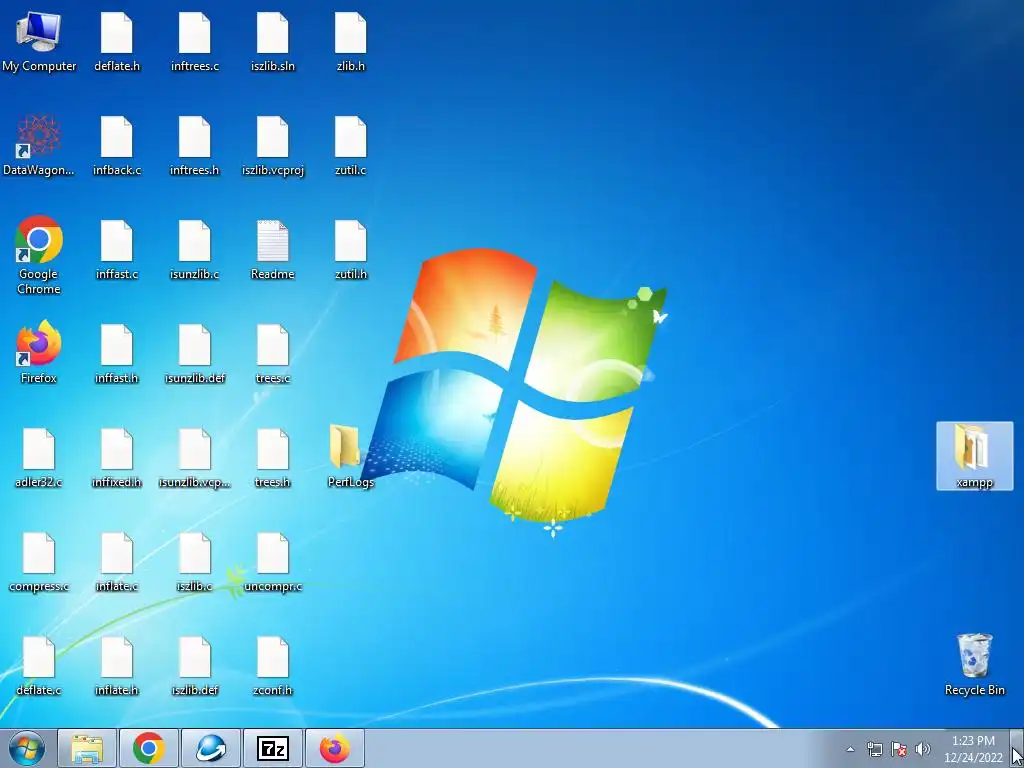The image size is (1024, 768).
Task: Select the trees.h file icon
Action: (272, 458)
